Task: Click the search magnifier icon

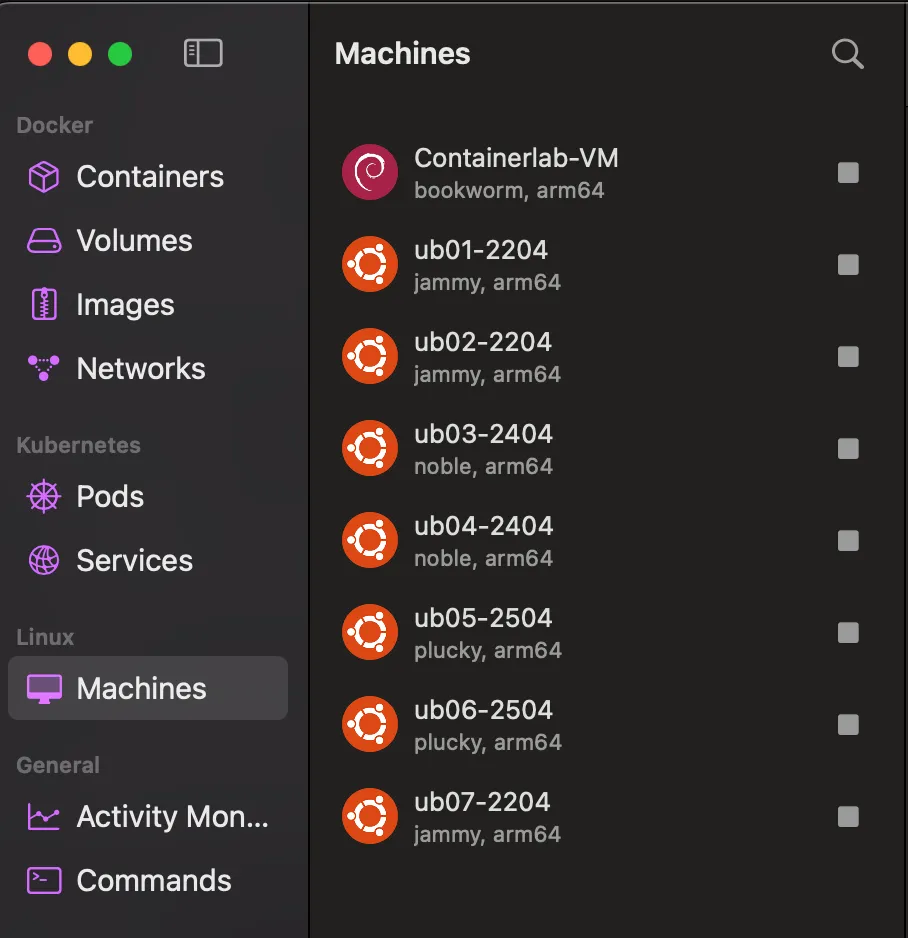Action: coord(847,54)
